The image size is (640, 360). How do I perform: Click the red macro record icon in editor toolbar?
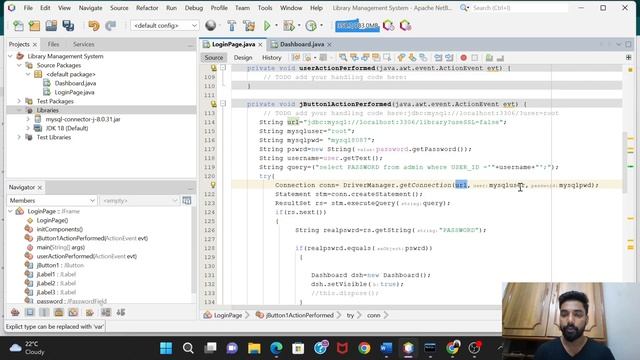pyautogui.click(x=463, y=58)
